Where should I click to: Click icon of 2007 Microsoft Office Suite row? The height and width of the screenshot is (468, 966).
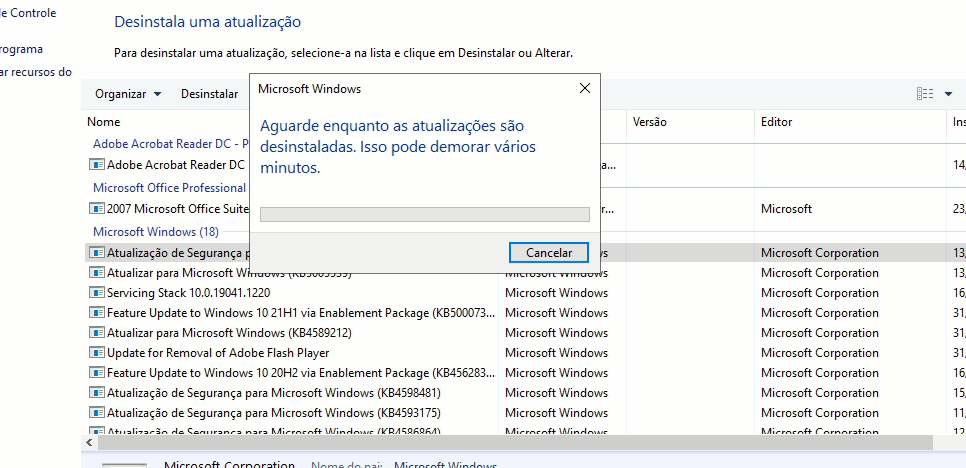point(97,208)
